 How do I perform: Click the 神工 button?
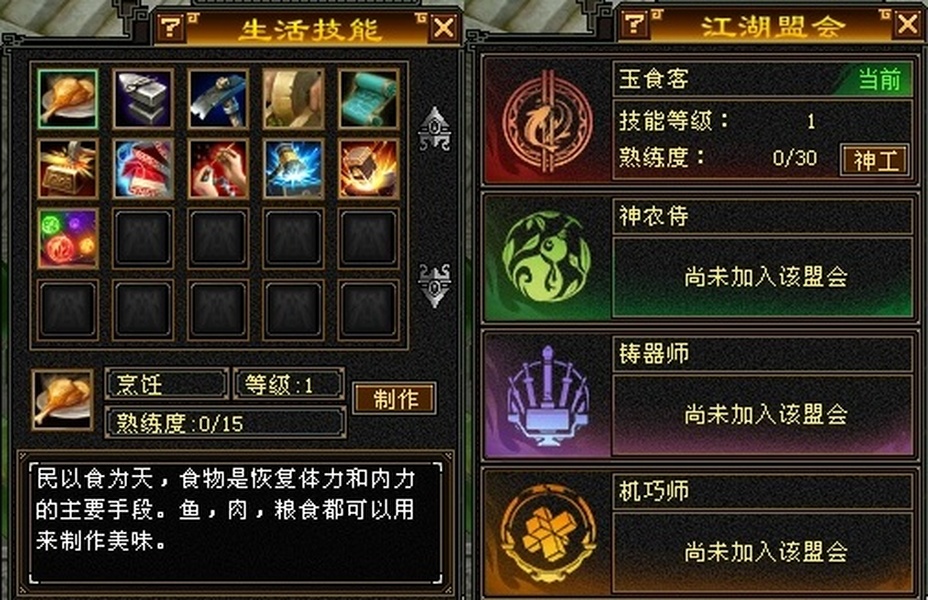pos(875,160)
